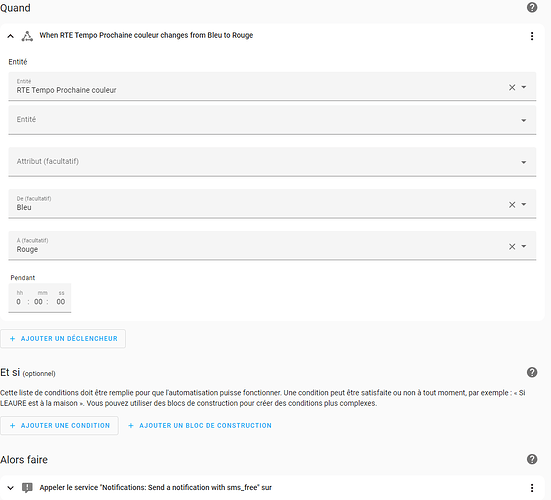Click Ajouter un bloc de construction

[200, 426]
